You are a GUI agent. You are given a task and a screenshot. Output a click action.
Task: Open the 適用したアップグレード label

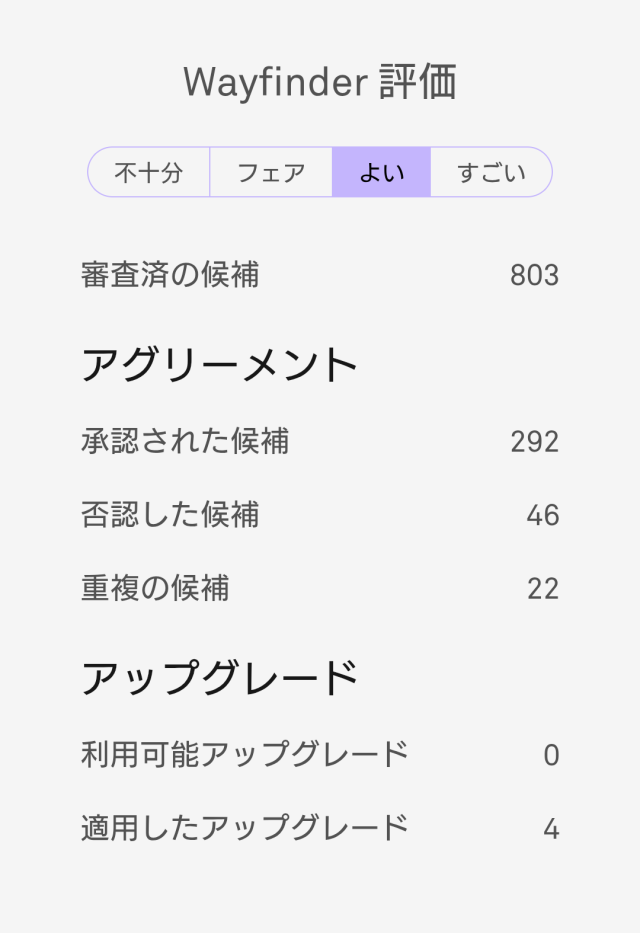245,828
